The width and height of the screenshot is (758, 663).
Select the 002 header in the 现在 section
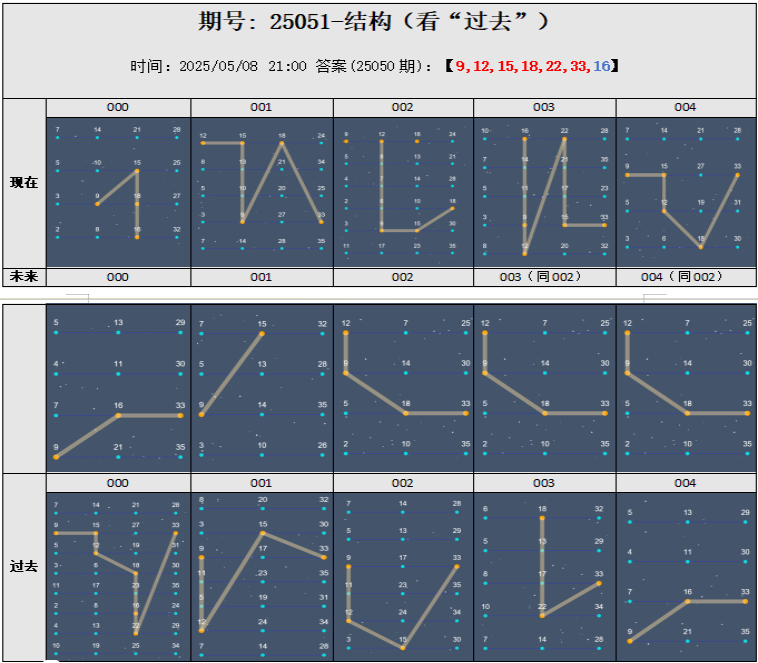(x=403, y=107)
